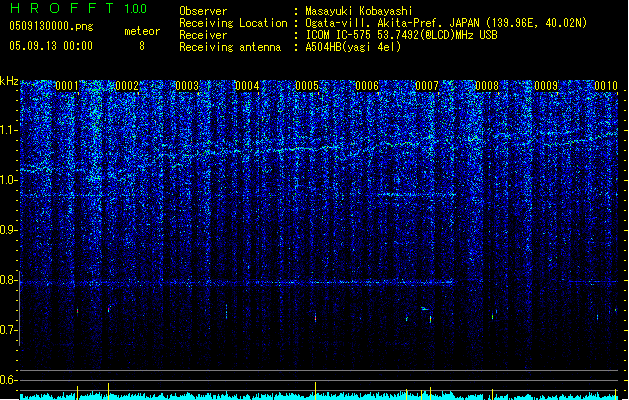Click the cyan signal level strip at bottom
Viewport: 629px width, 400px height.
coord(319,396)
